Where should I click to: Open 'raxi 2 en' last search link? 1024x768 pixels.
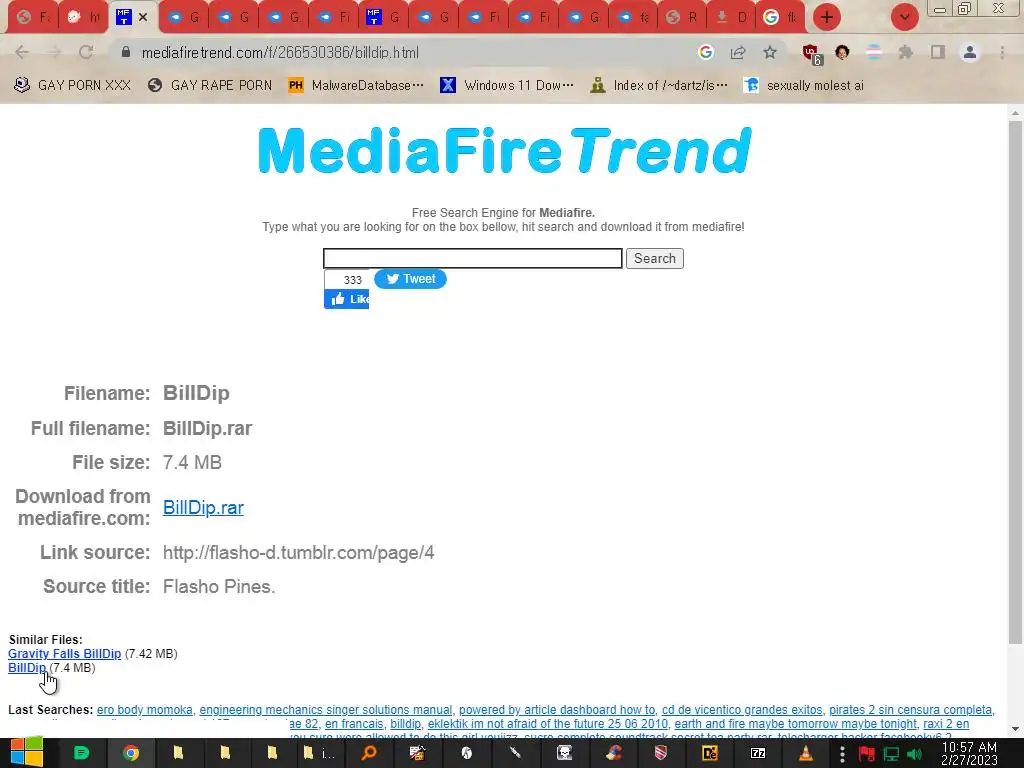(946, 724)
